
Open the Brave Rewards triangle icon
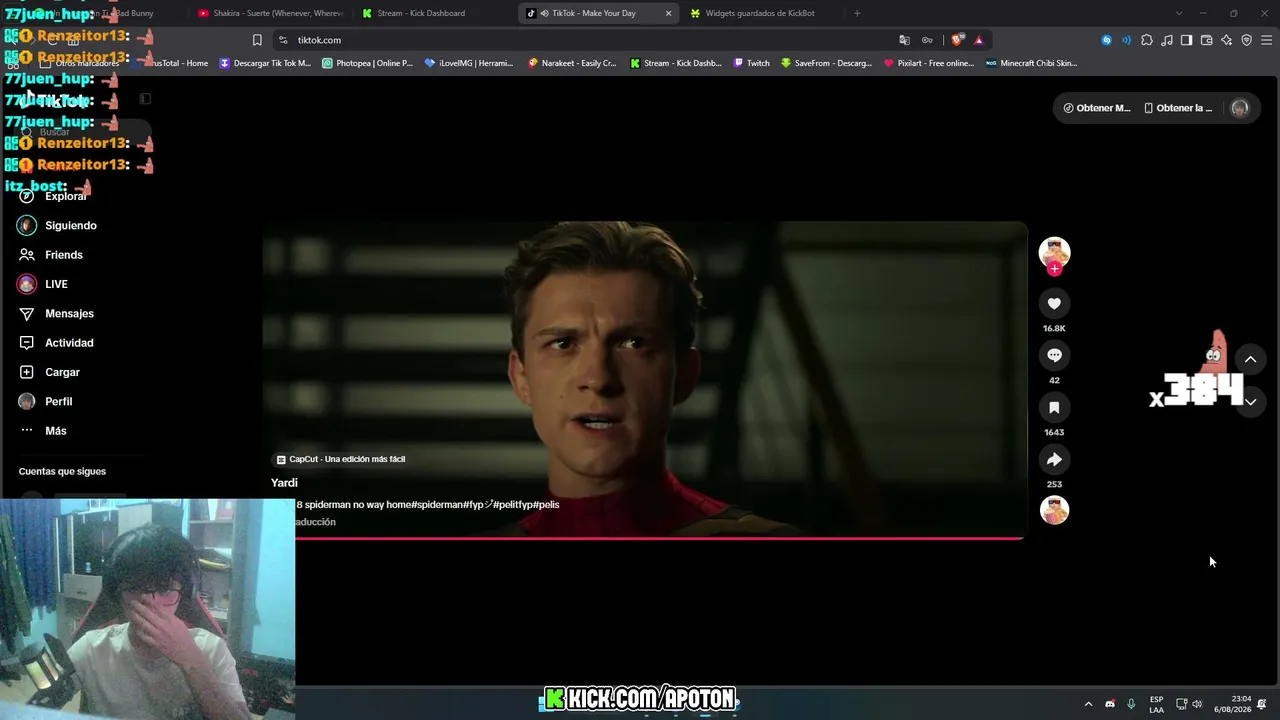click(x=978, y=40)
